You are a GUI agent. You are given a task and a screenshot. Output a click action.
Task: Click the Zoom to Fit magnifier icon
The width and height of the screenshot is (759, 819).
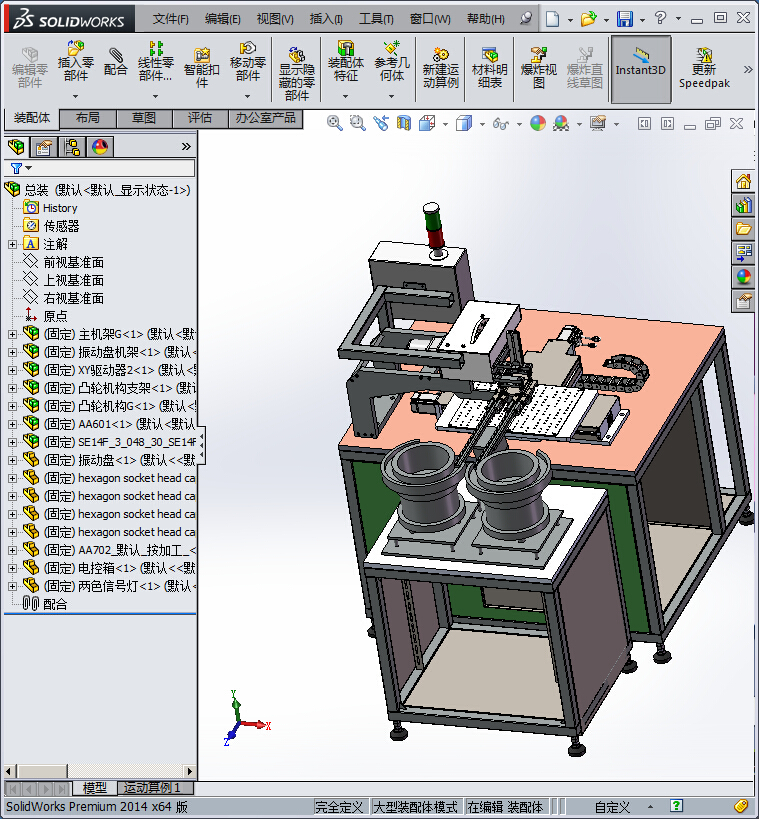(x=334, y=123)
